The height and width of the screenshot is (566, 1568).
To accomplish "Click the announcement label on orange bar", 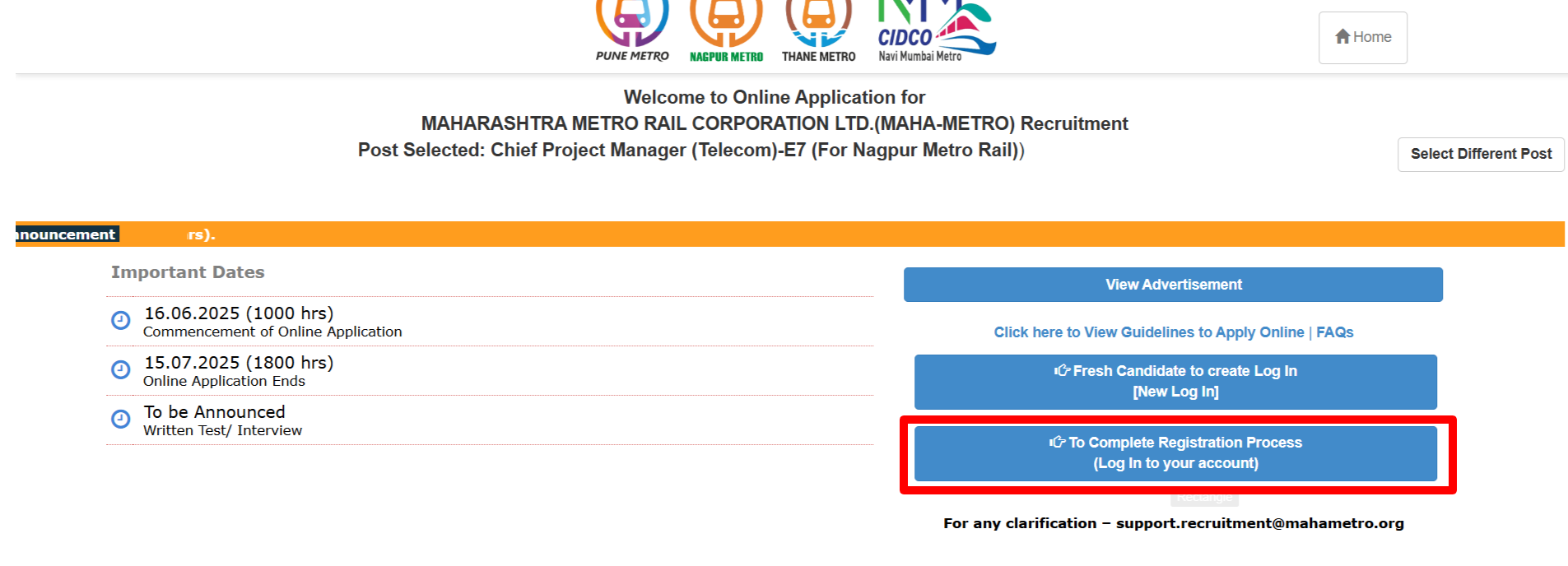I will coord(66,234).
